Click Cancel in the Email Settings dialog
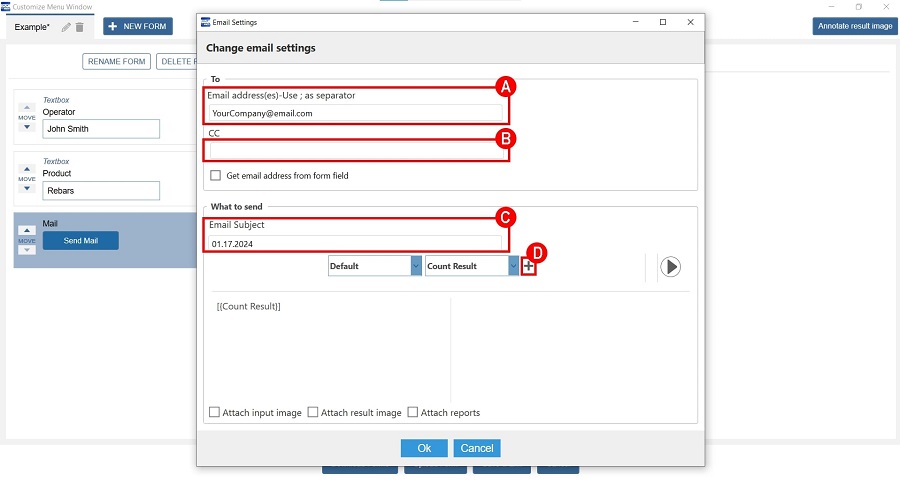The height and width of the screenshot is (482, 900). [477, 448]
